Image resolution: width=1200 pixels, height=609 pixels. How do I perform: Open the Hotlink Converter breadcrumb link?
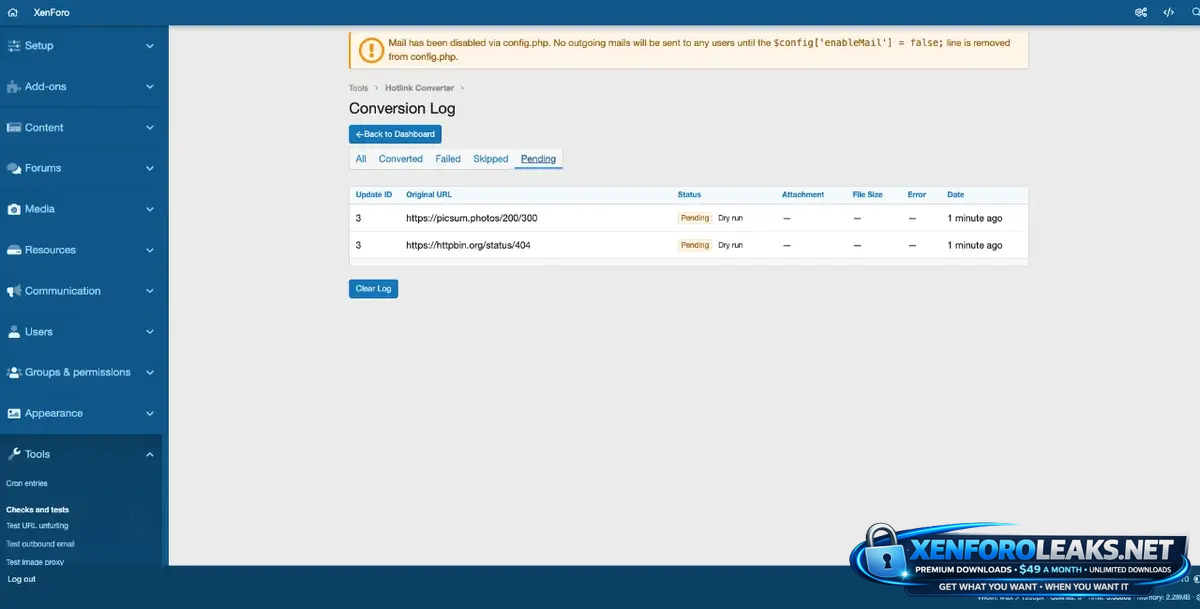[419, 88]
